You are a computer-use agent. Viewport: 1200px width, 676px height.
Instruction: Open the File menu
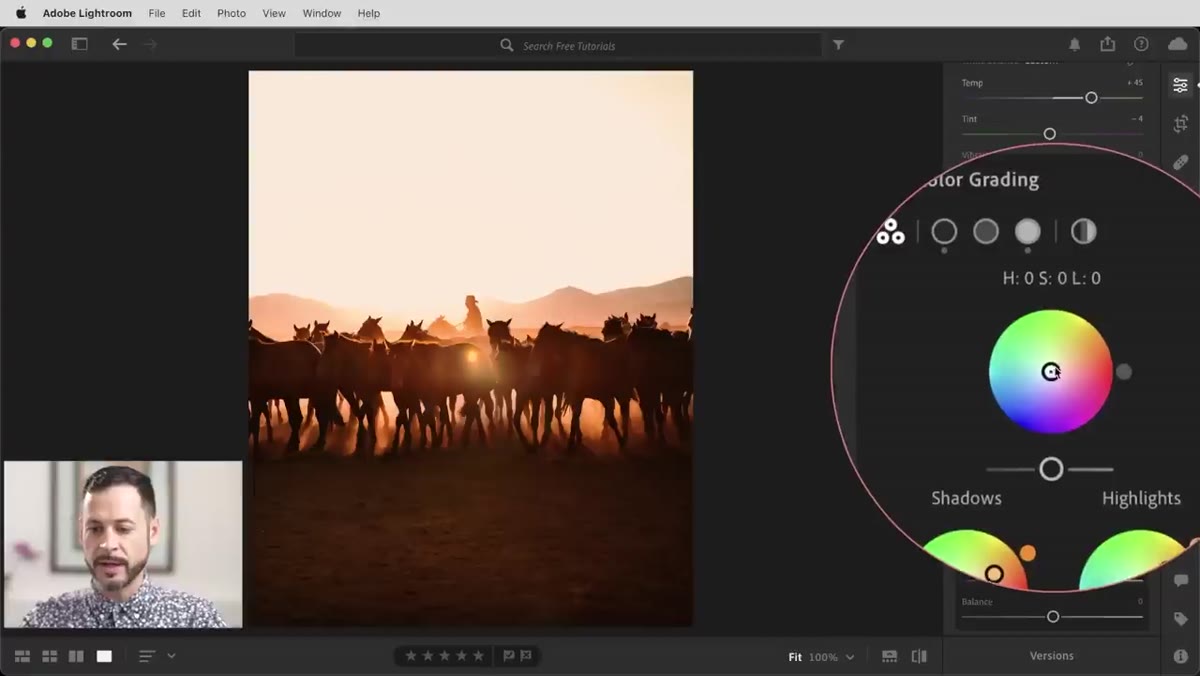coord(157,13)
